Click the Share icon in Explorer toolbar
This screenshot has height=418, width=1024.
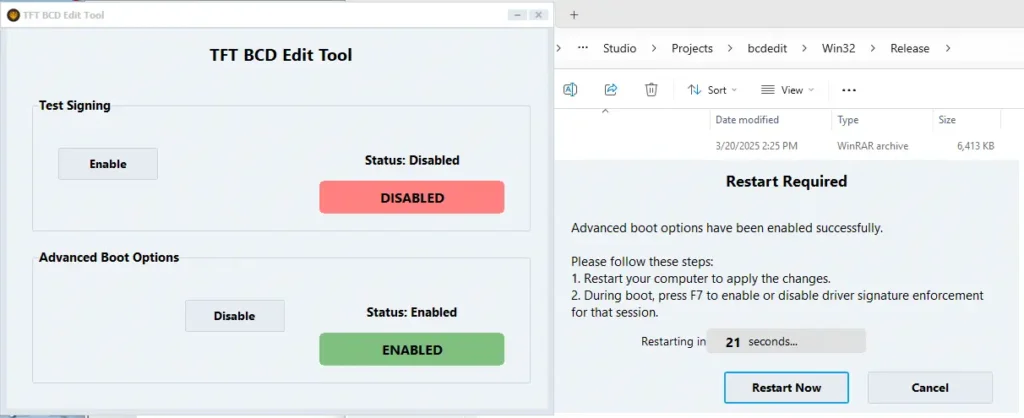(611, 90)
